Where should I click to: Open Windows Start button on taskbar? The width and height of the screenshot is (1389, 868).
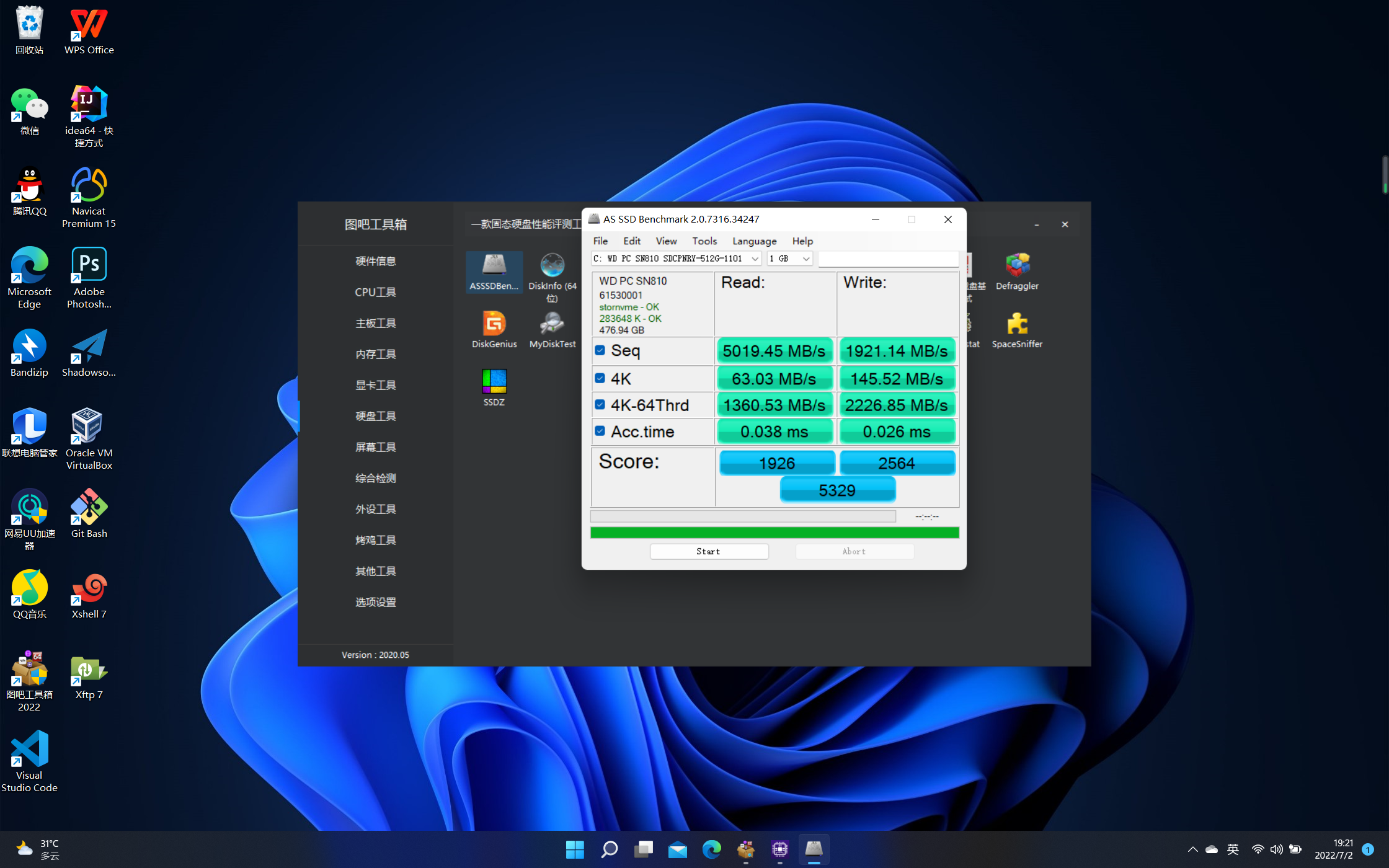pyautogui.click(x=575, y=849)
